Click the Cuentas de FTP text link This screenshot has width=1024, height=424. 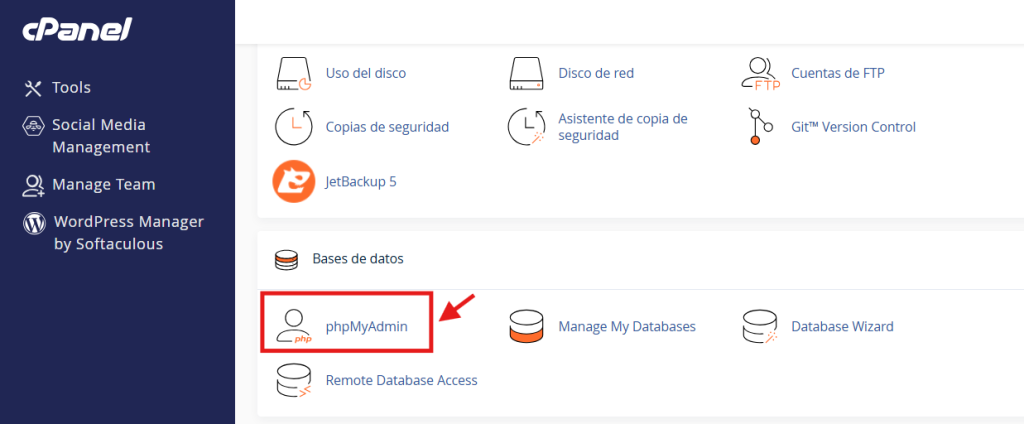click(x=838, y=73)
